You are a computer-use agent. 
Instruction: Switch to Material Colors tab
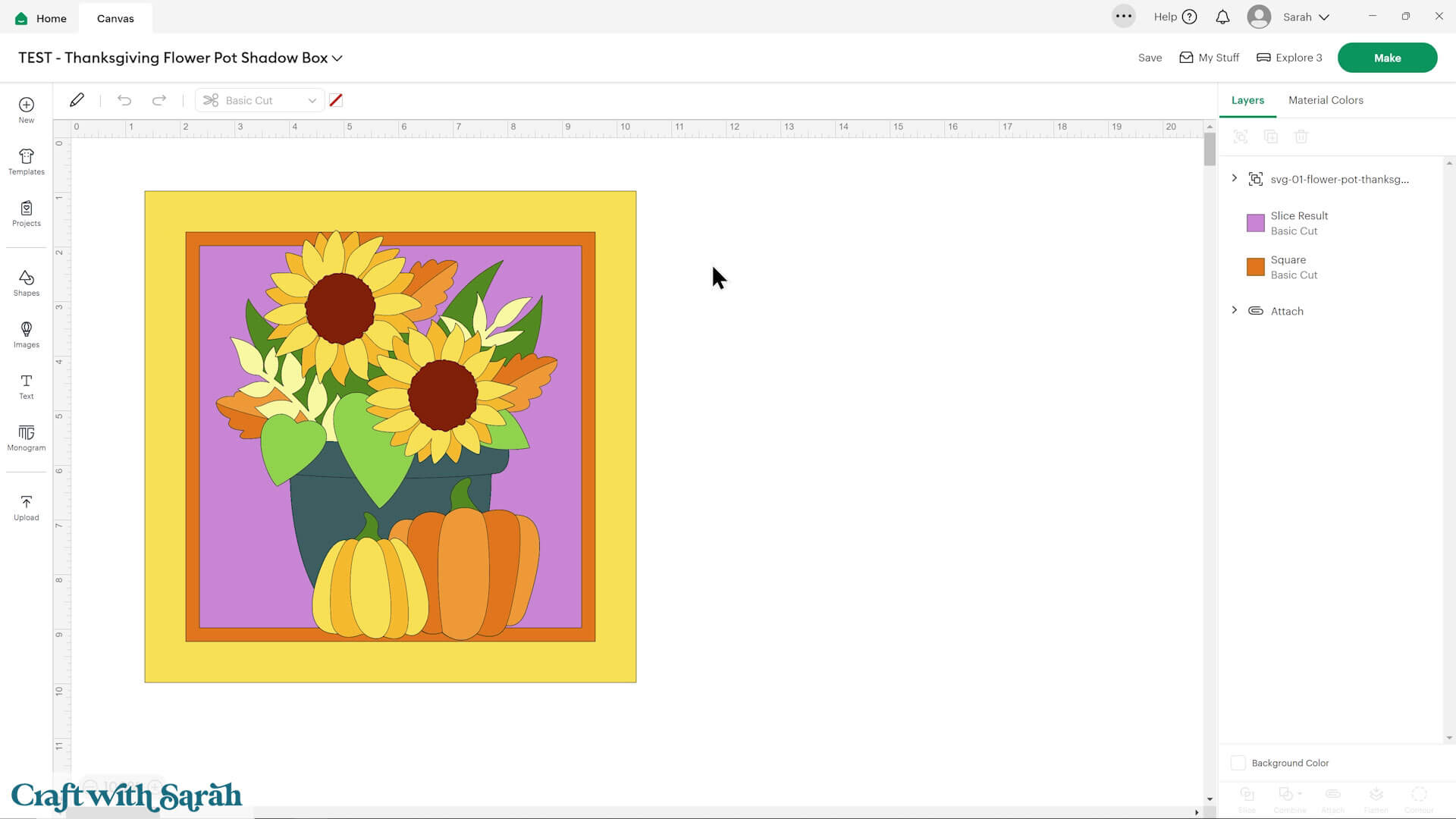(1326, 100)
